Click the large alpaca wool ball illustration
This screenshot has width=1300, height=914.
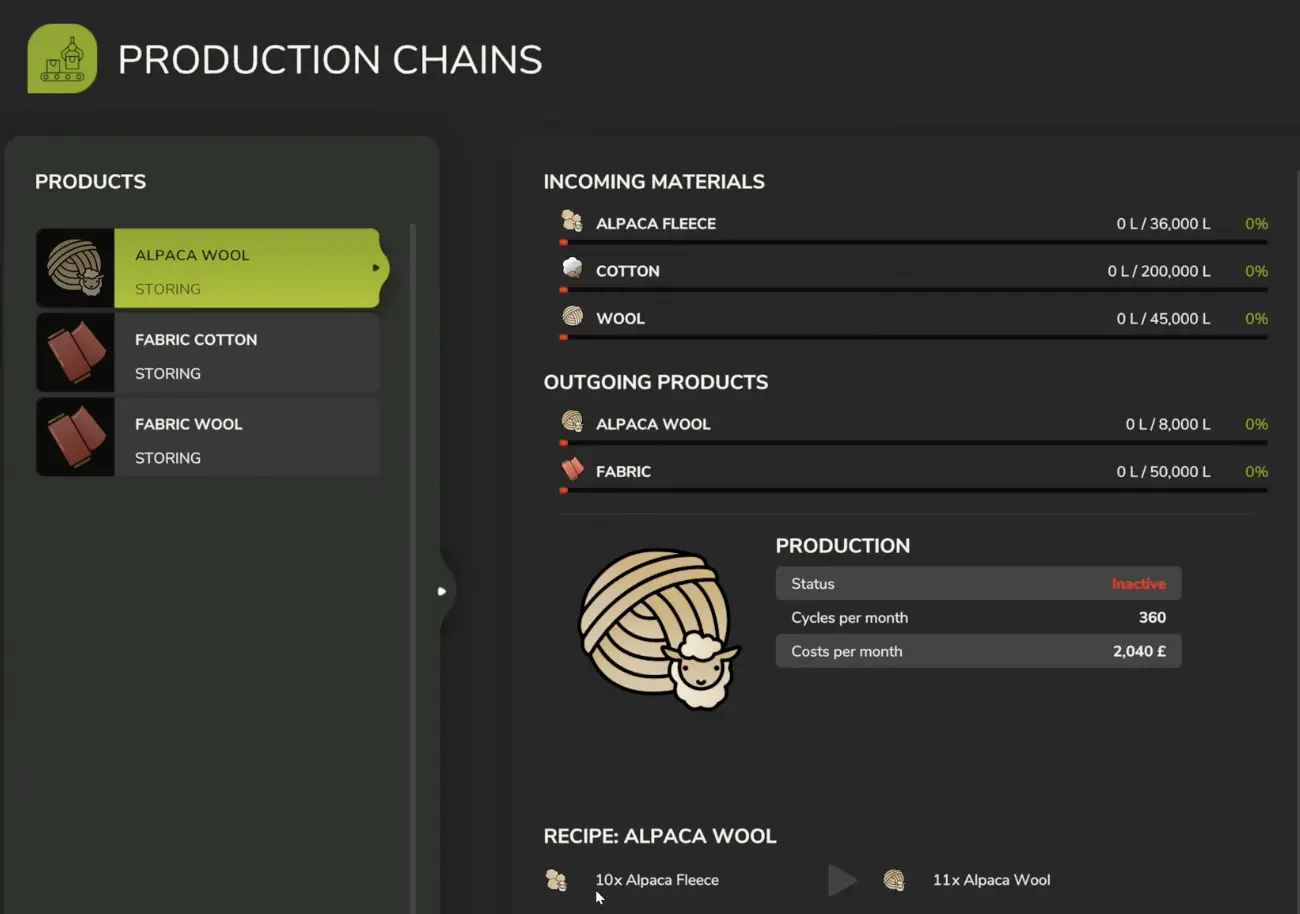tap(659, 628)
